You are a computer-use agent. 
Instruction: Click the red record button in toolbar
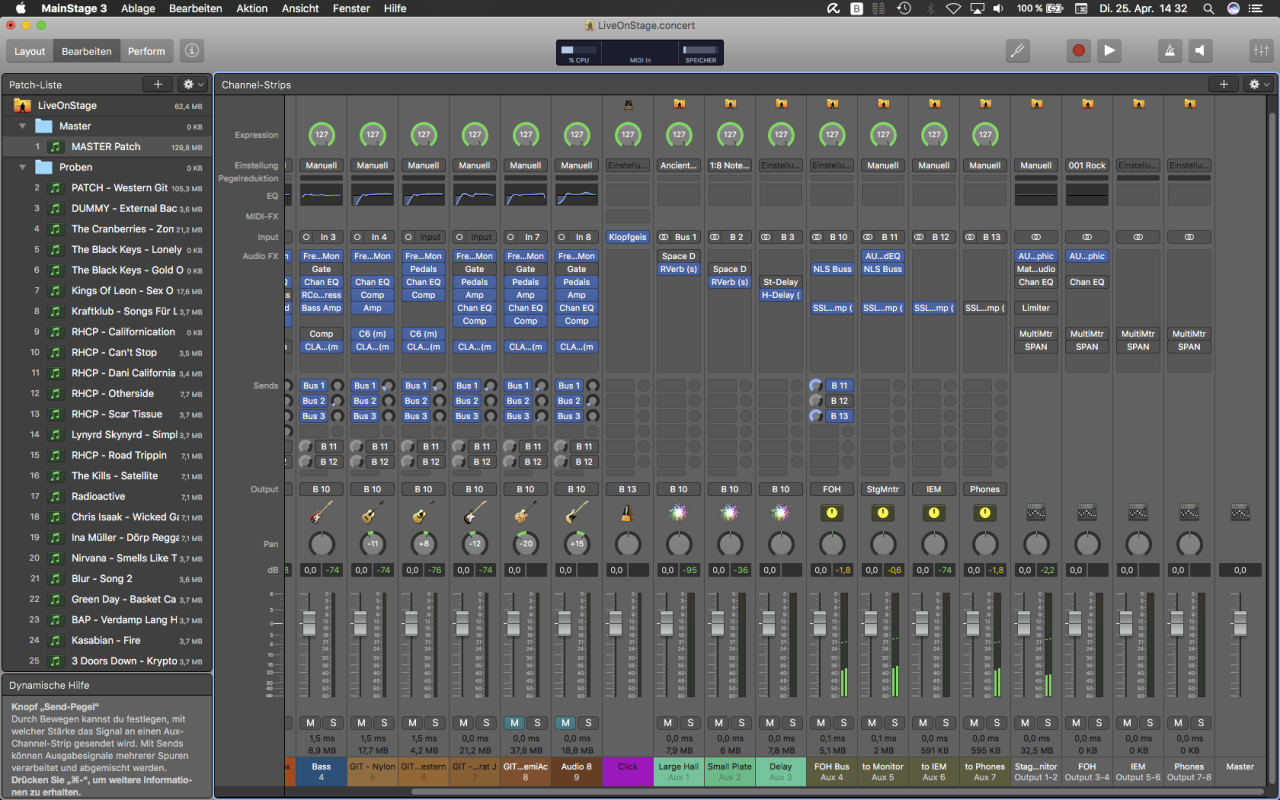pos(1078,50)
